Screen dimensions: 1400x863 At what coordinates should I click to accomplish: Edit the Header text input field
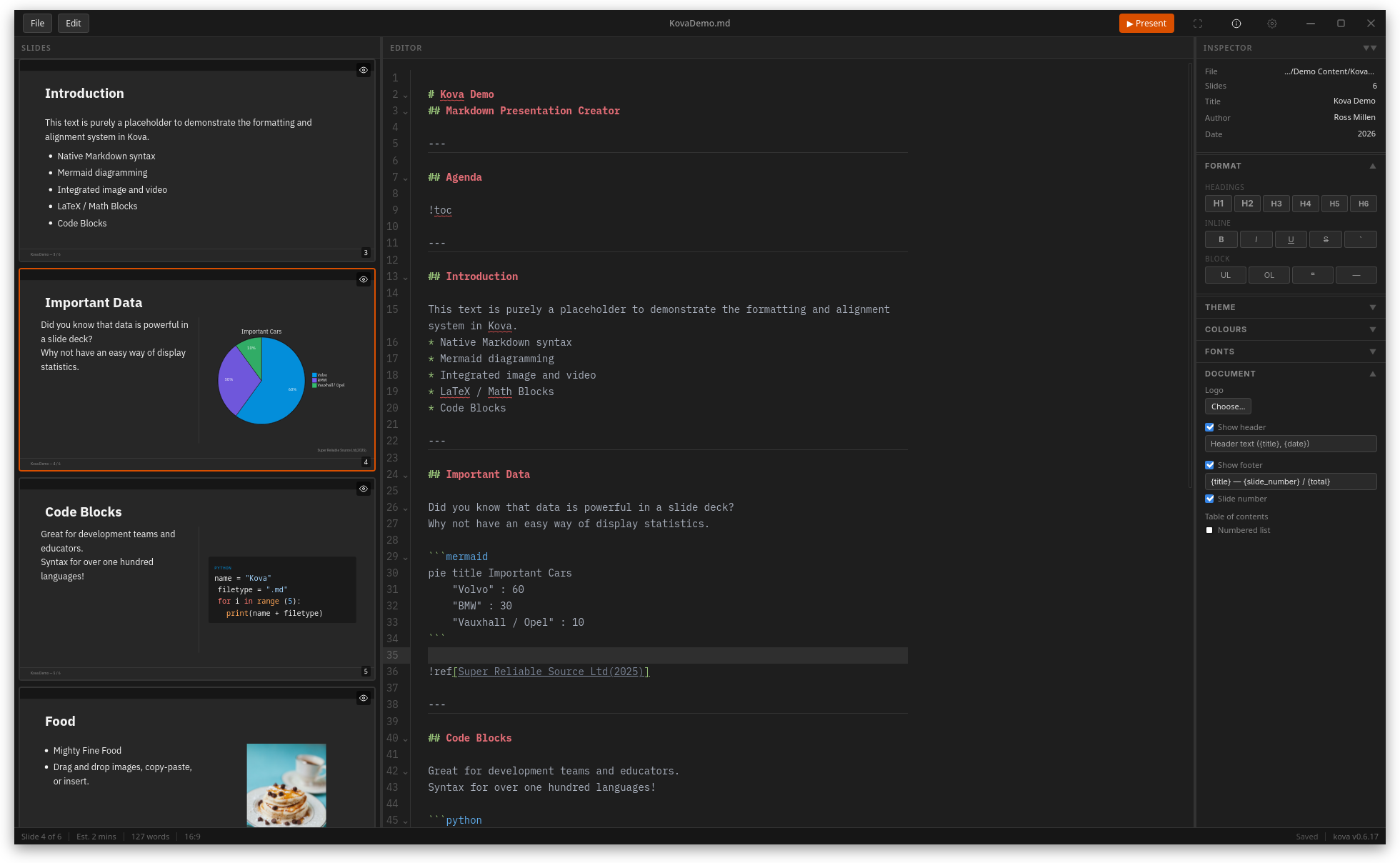[x=1291, y=444]
